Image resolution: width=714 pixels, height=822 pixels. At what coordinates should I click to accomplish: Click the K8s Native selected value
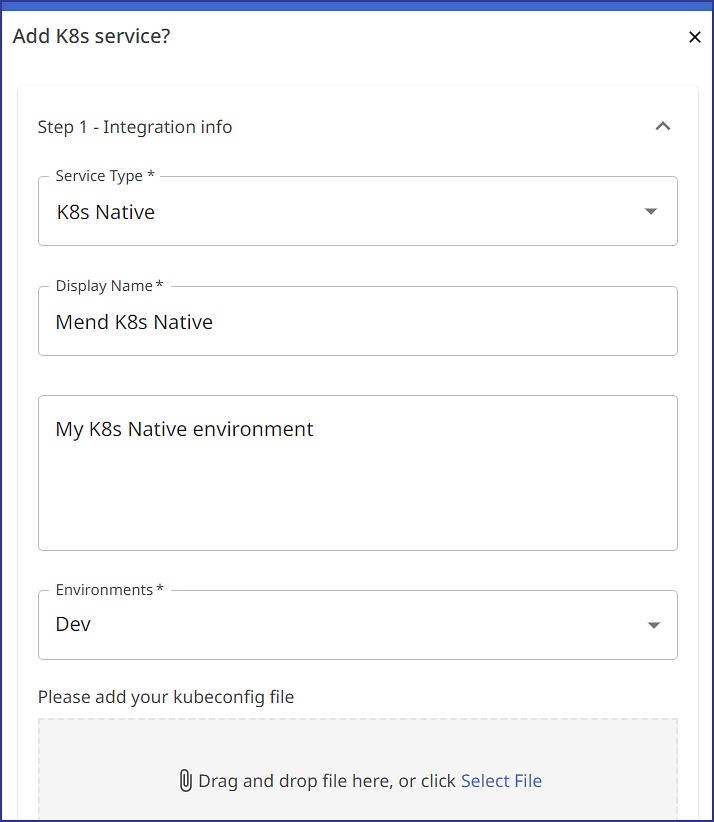pos(105,212)
